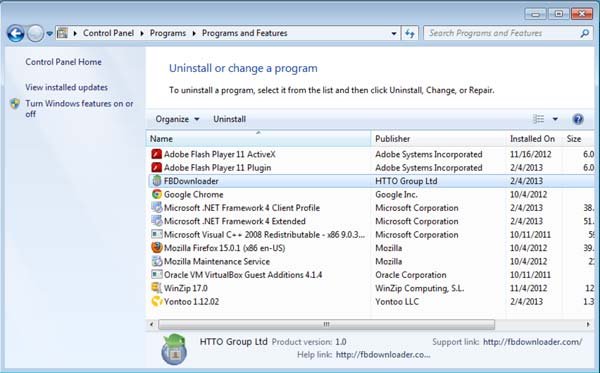Click the Yontoo LLC publisher cell
The image size is (600, 373).
pos(397,301)
